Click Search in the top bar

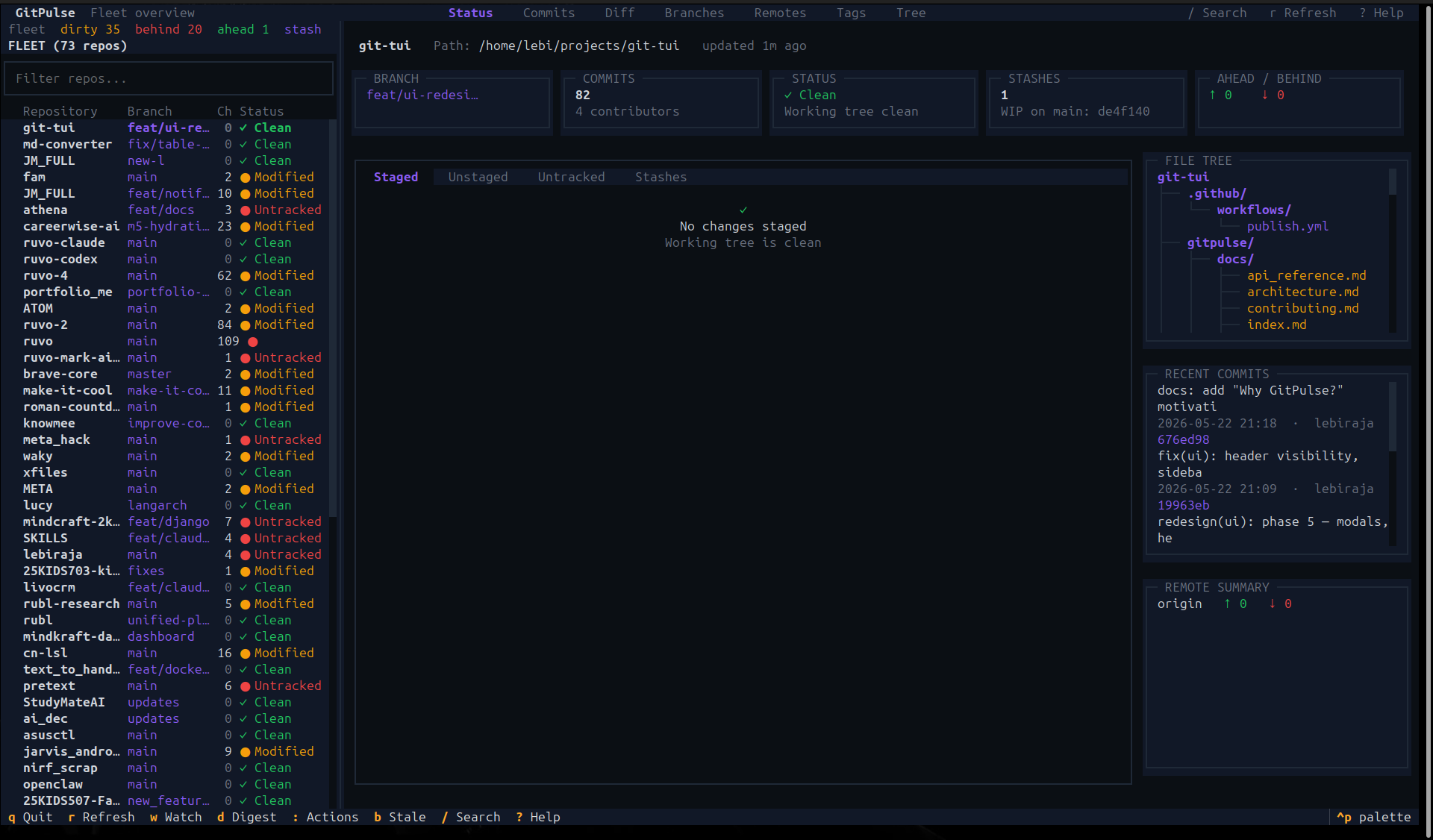(x=1217, y=13)
